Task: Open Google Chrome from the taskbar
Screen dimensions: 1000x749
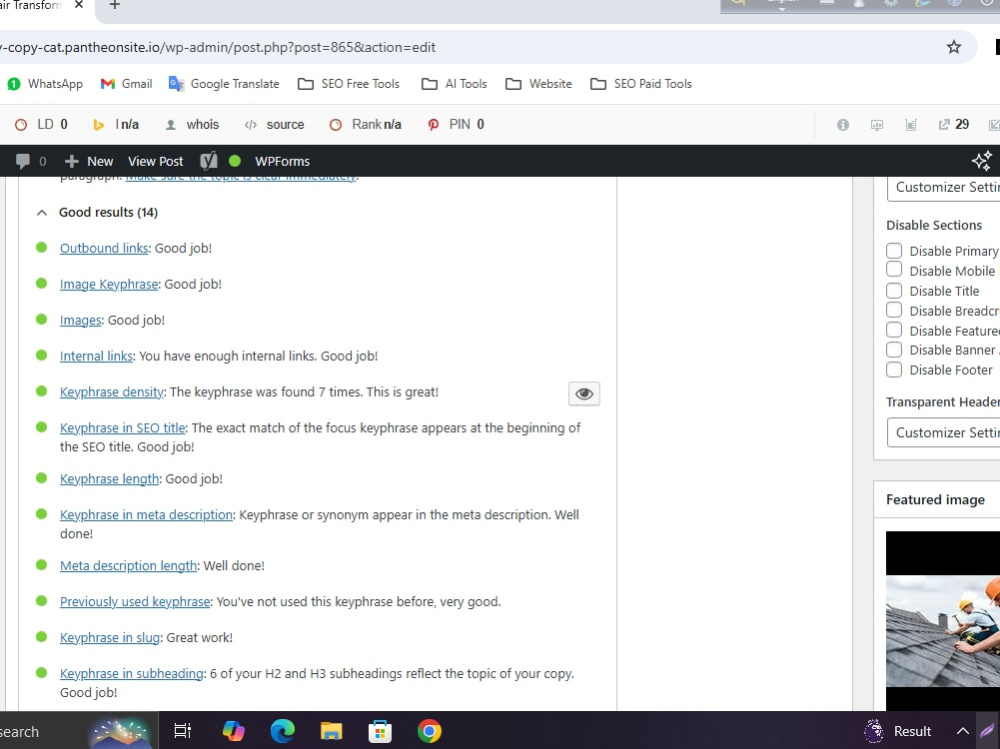Action: [x=429, y=730]
